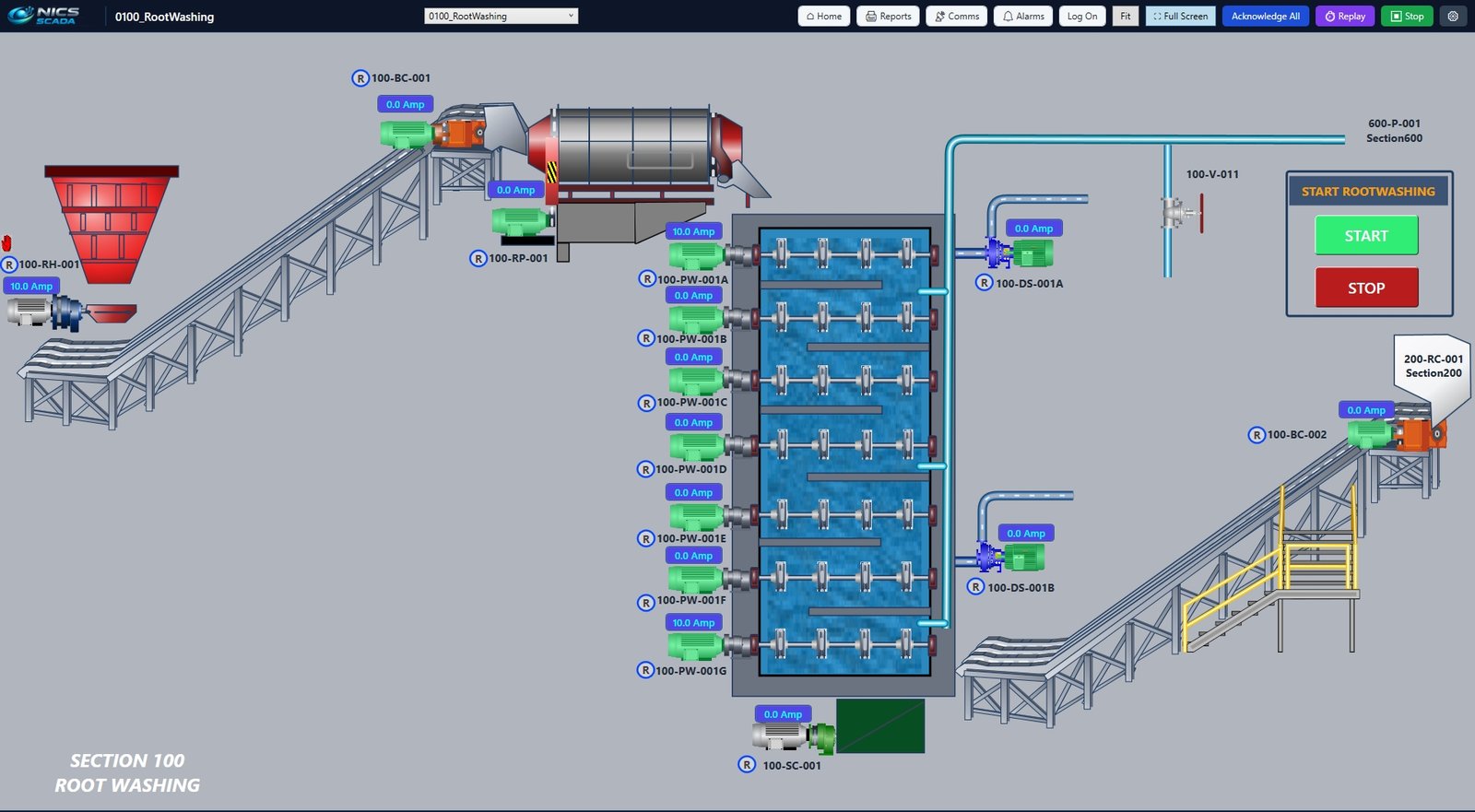This screenshot has height=812, width=1475.
Task: Click the R indicator for 100-DS-001B
Action: click(x=975, y=586)
